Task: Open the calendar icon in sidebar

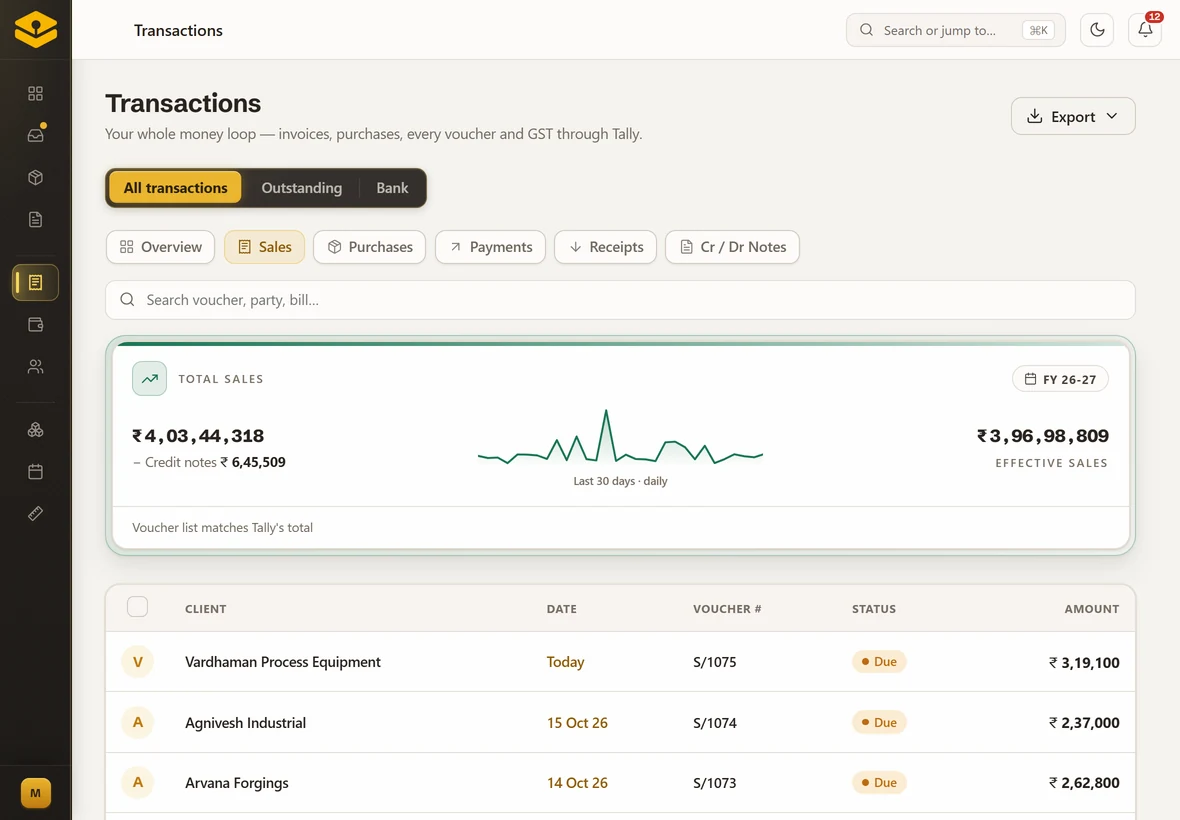Action: 35,472
